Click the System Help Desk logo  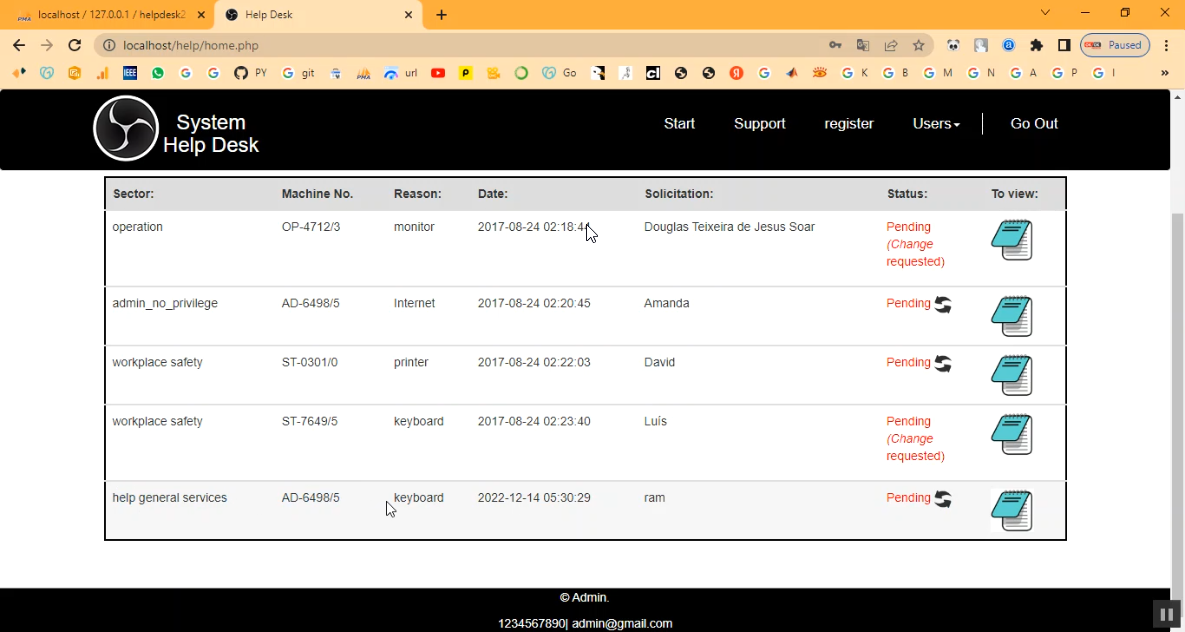[126, 128]
